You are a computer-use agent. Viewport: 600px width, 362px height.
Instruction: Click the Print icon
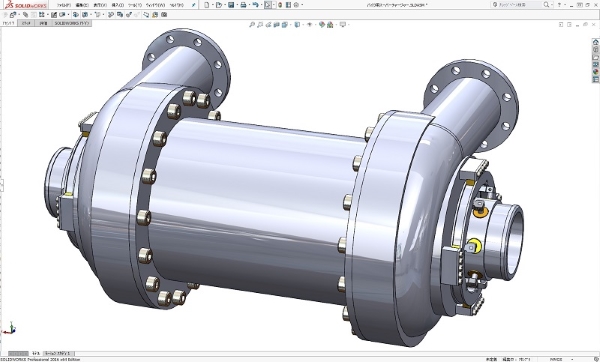click(243, 5)
